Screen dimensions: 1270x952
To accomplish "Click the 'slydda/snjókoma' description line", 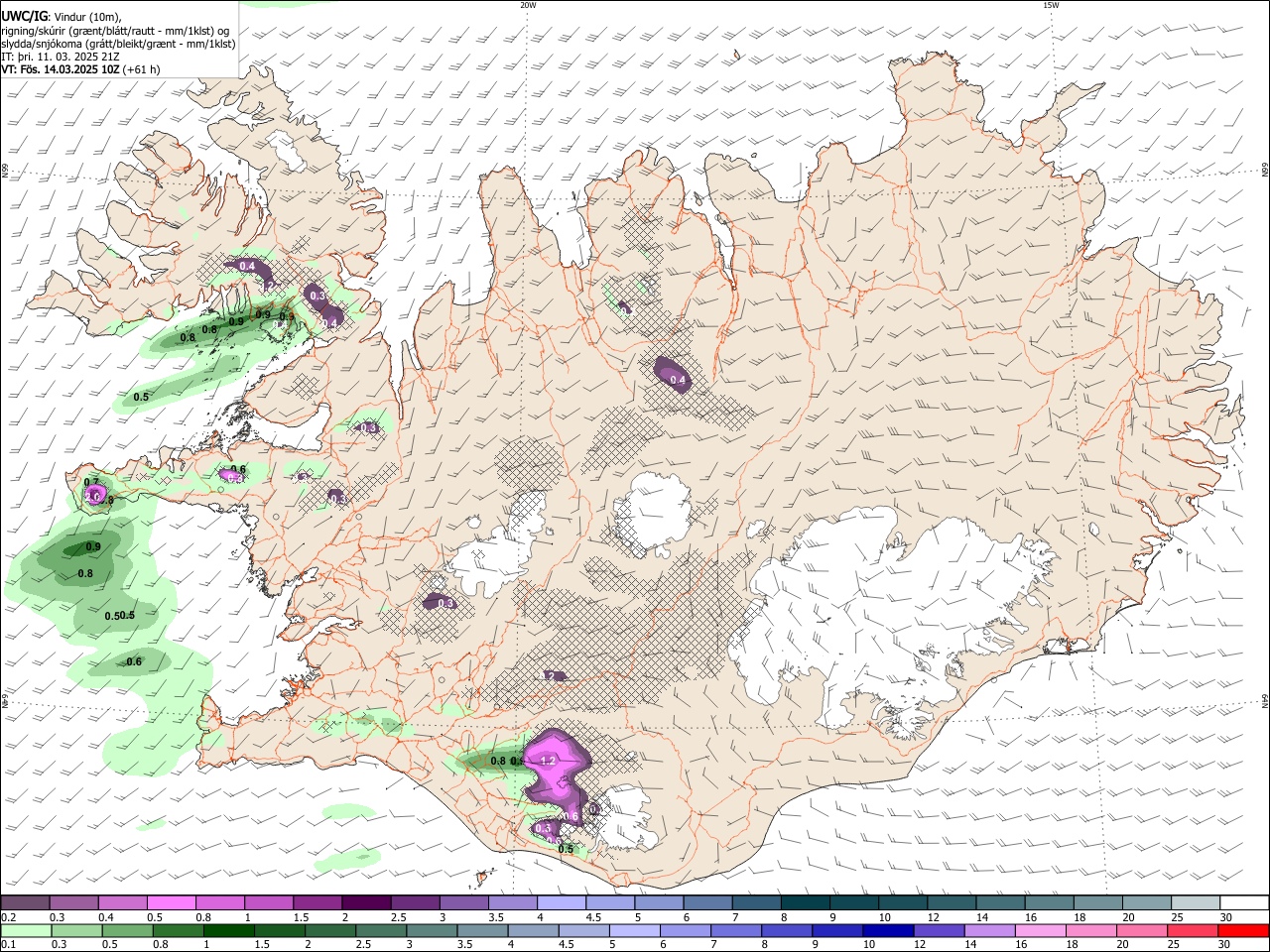I will tap(118, 44).
